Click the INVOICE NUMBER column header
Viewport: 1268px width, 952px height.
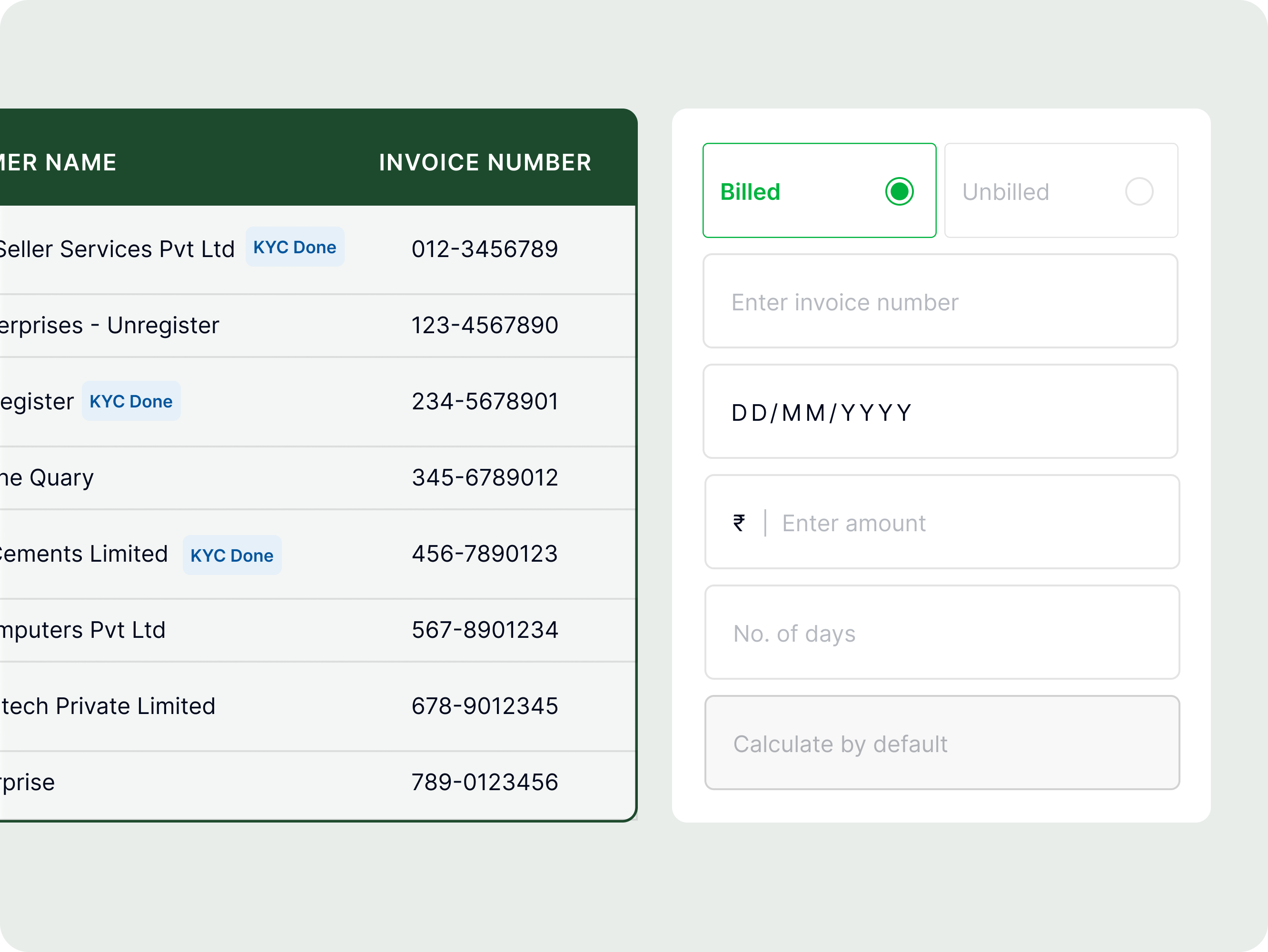[485, 162]
